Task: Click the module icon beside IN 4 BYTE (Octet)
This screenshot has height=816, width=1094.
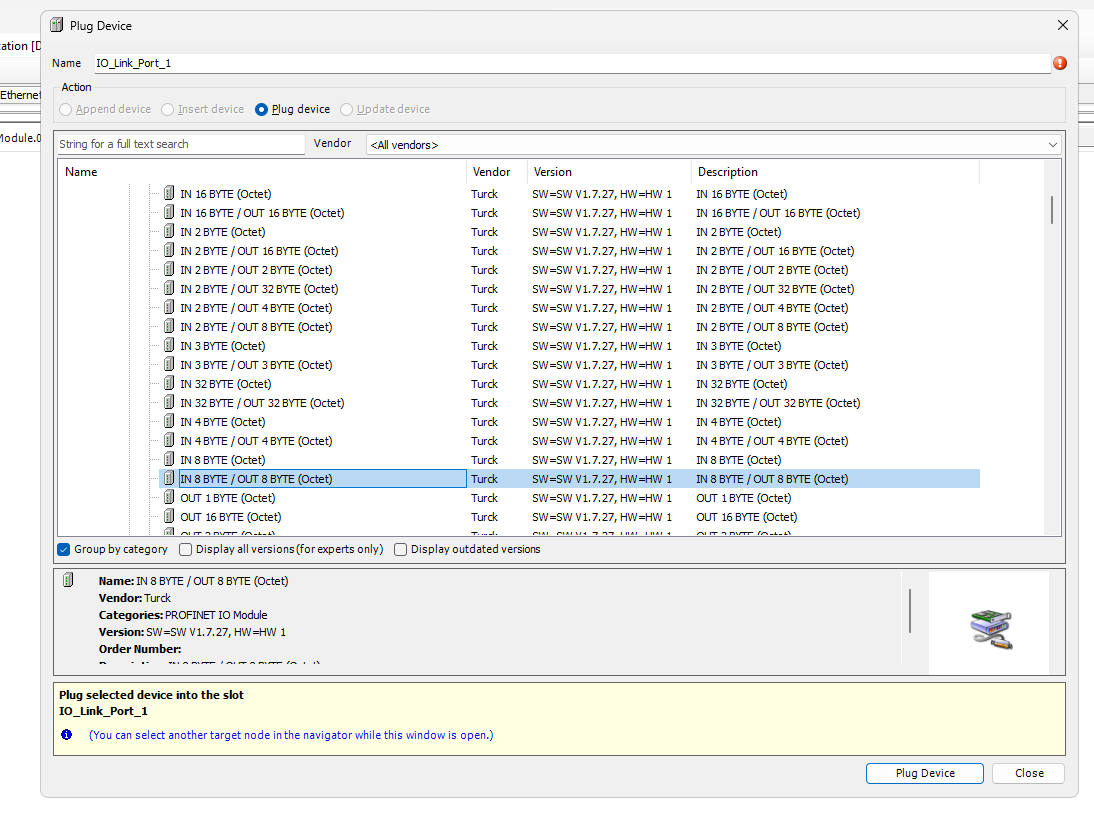Action: pyautogui.click(x=169, y=421)
